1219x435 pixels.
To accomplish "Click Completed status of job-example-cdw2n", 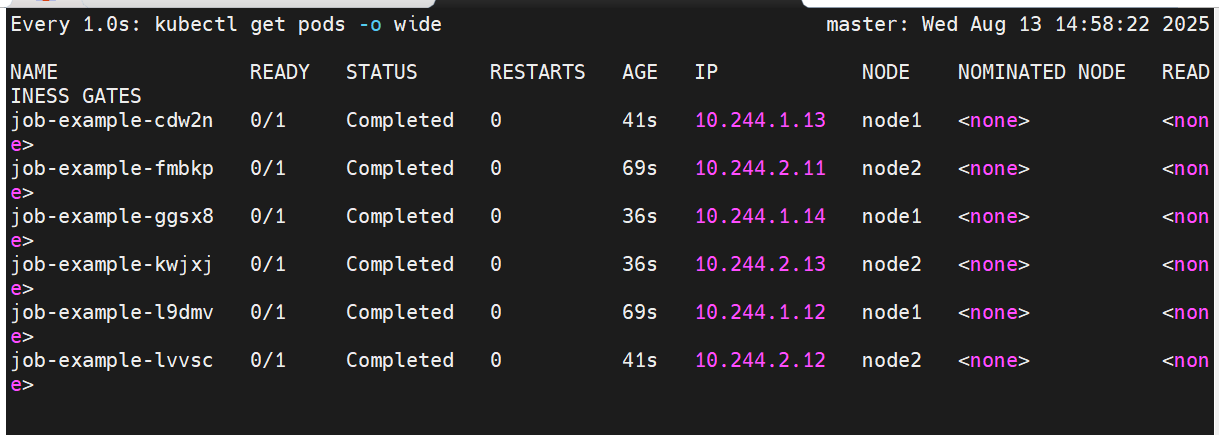I will pos(400,121).
